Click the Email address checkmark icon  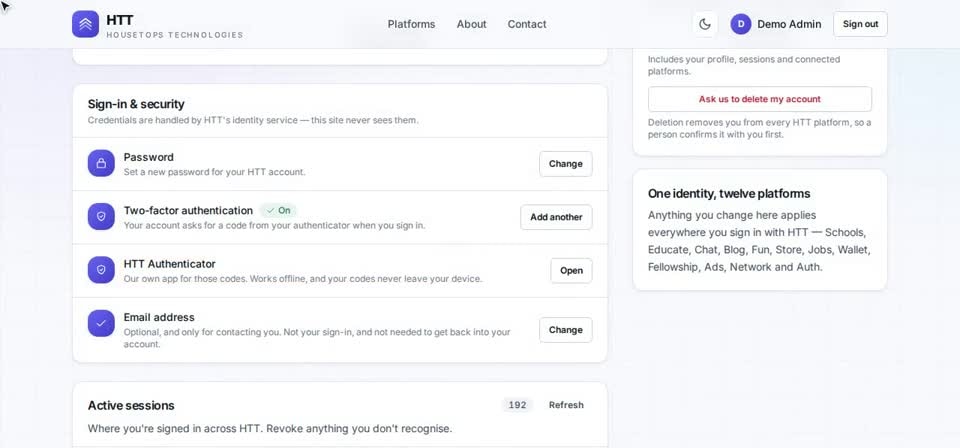pos(101,323)
